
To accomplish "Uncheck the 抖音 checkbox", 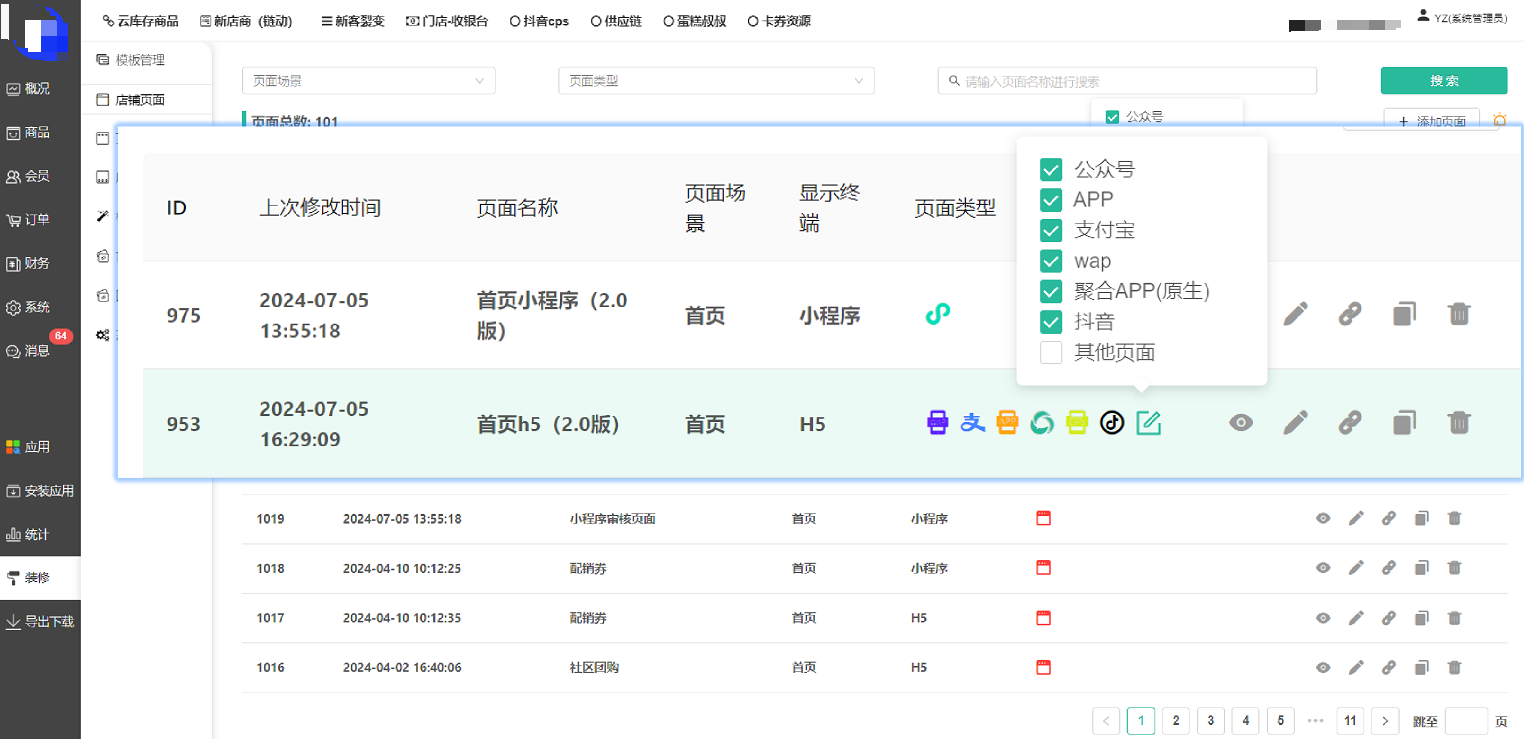I will pos(1051,321).
